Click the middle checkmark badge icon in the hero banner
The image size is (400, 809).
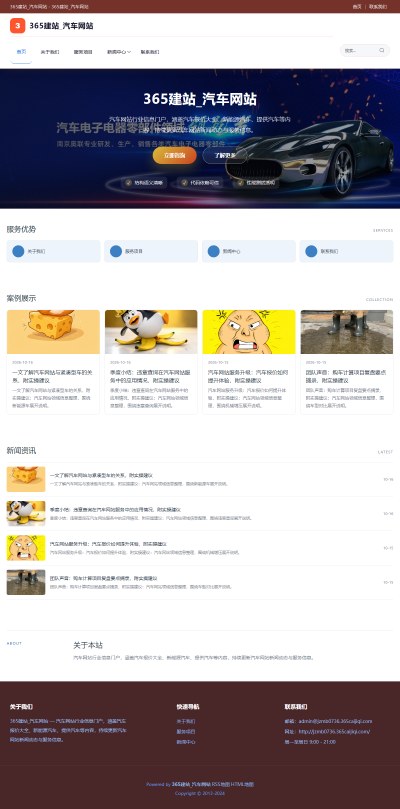[184, 183]
